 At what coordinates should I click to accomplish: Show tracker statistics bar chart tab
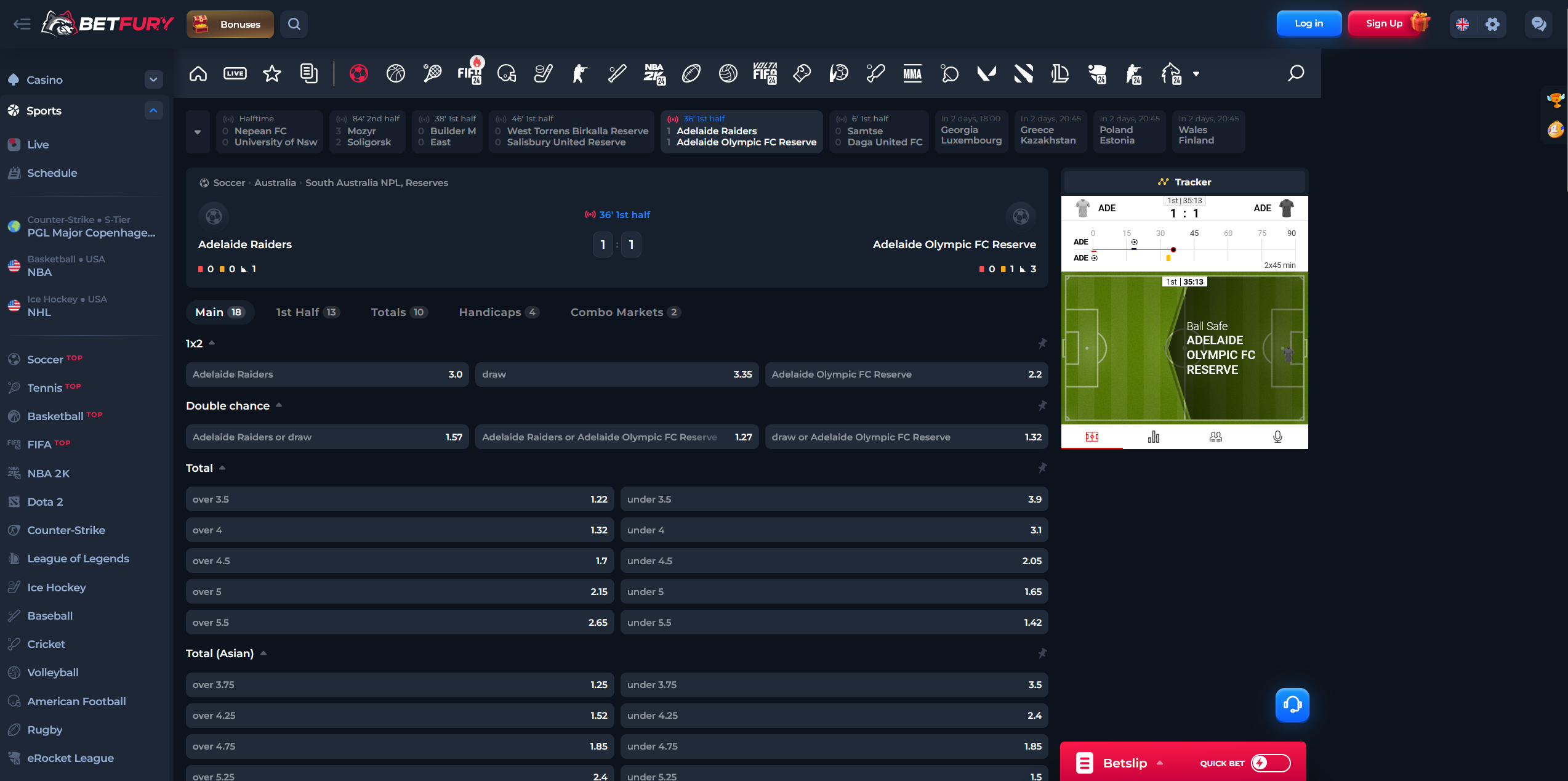(x=1154, y=437)
